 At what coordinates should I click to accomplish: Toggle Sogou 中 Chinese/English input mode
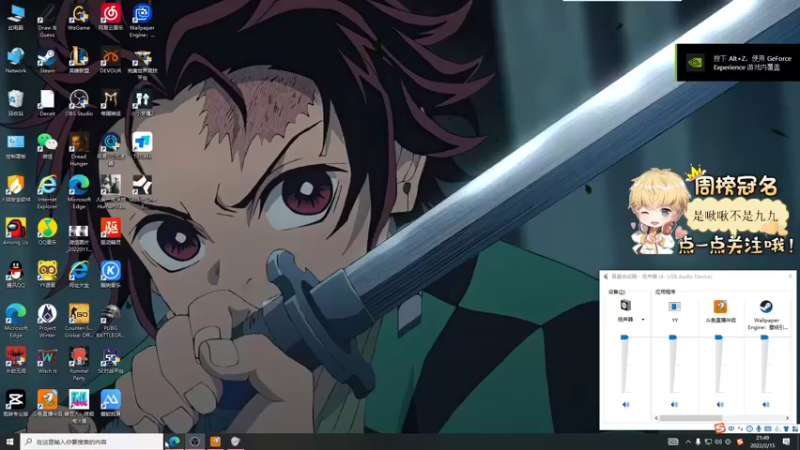pyautogui.click(x=731, y=429)
